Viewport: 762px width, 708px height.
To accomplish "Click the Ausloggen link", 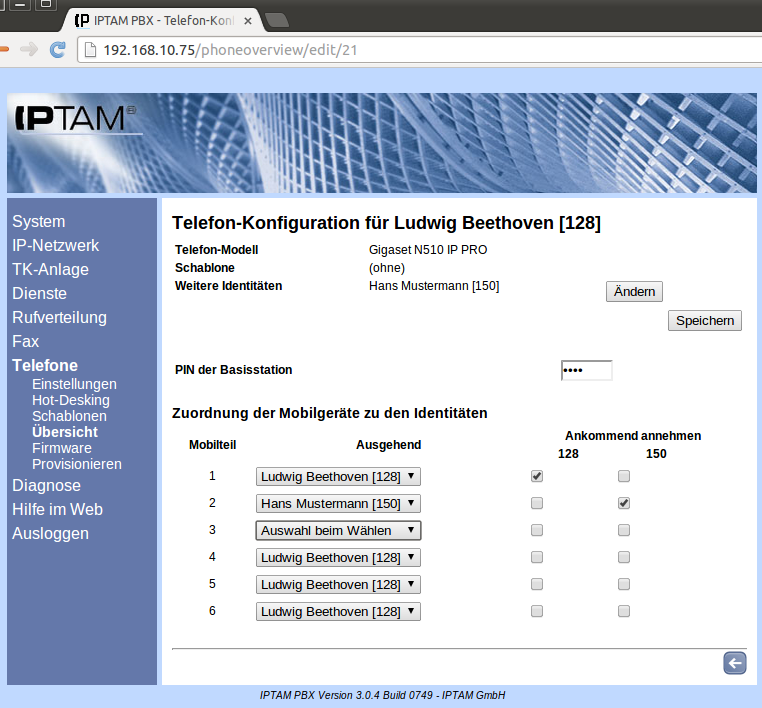I will click(50, 534).
